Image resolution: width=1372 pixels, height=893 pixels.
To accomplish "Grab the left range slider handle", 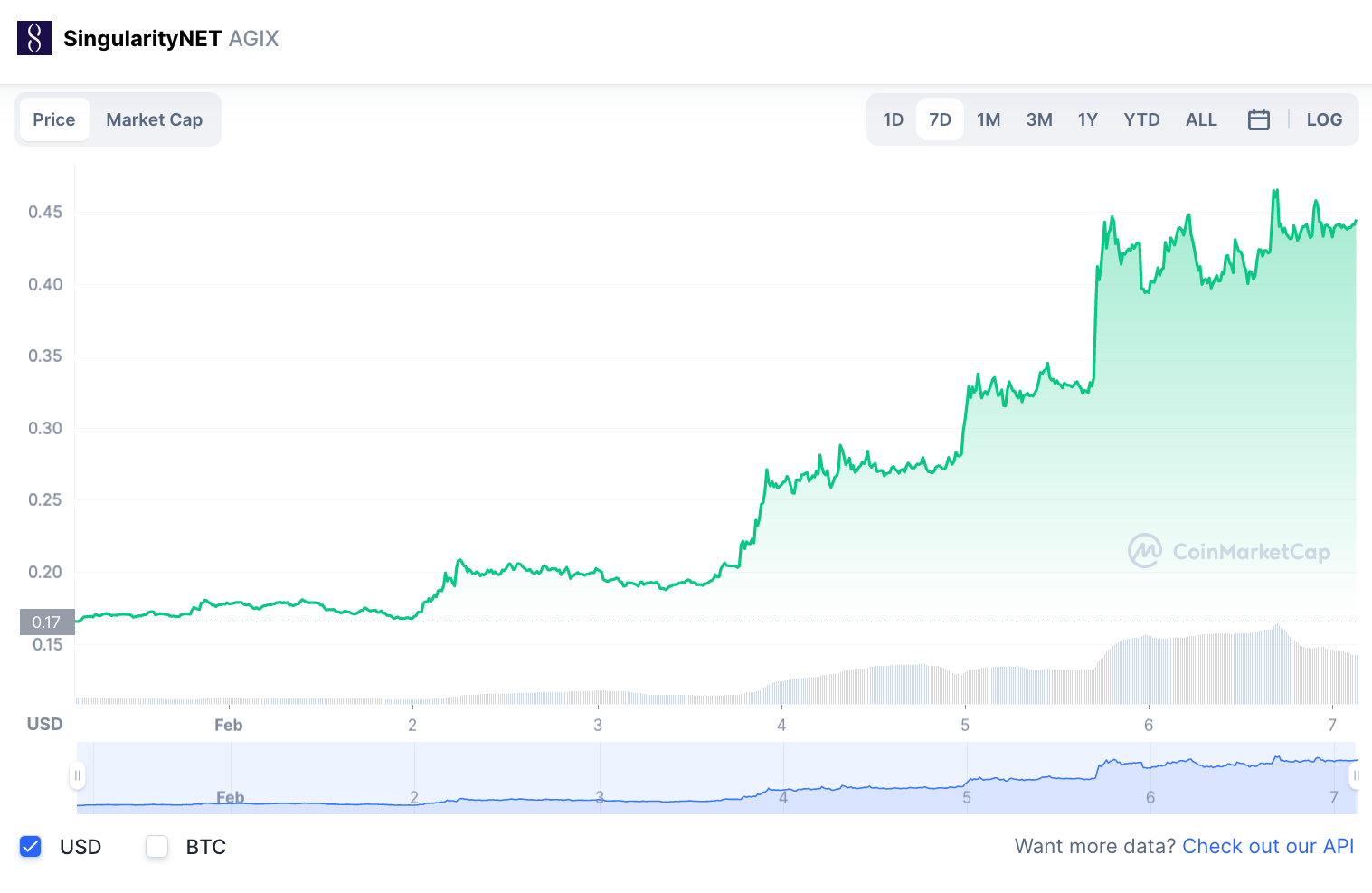I will (78, 775).
